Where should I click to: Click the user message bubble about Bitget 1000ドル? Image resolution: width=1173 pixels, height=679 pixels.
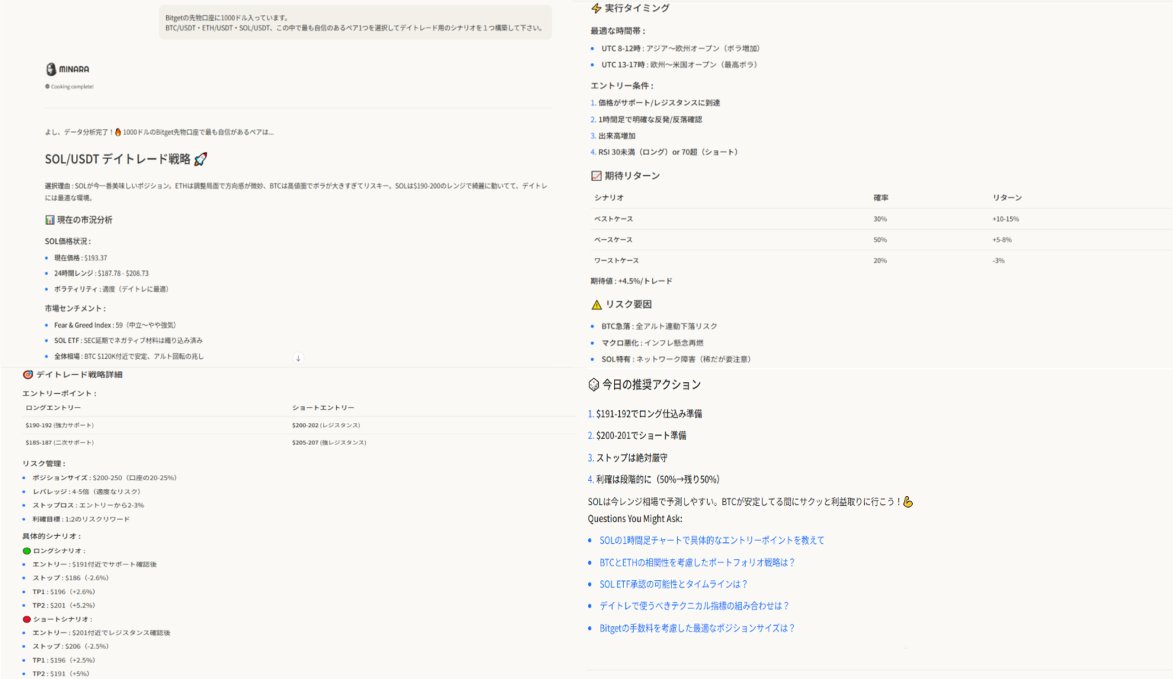[x=355, y=22]
